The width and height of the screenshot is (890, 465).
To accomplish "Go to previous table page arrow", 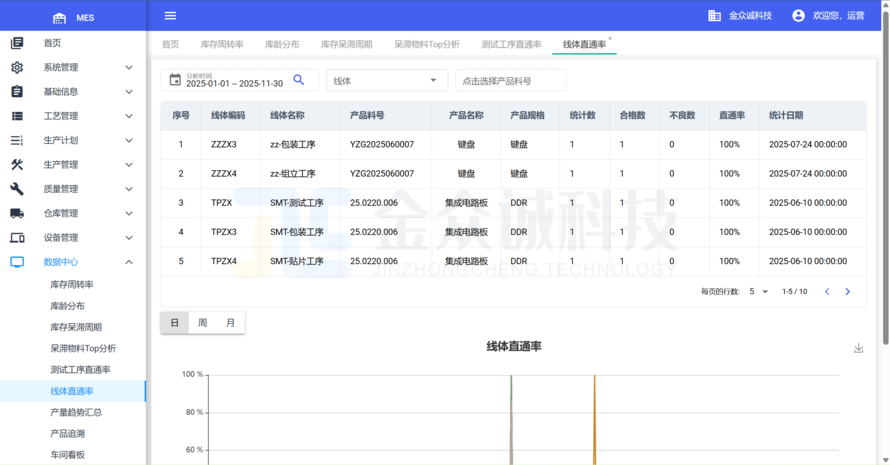I will click(x=827, y=292).
